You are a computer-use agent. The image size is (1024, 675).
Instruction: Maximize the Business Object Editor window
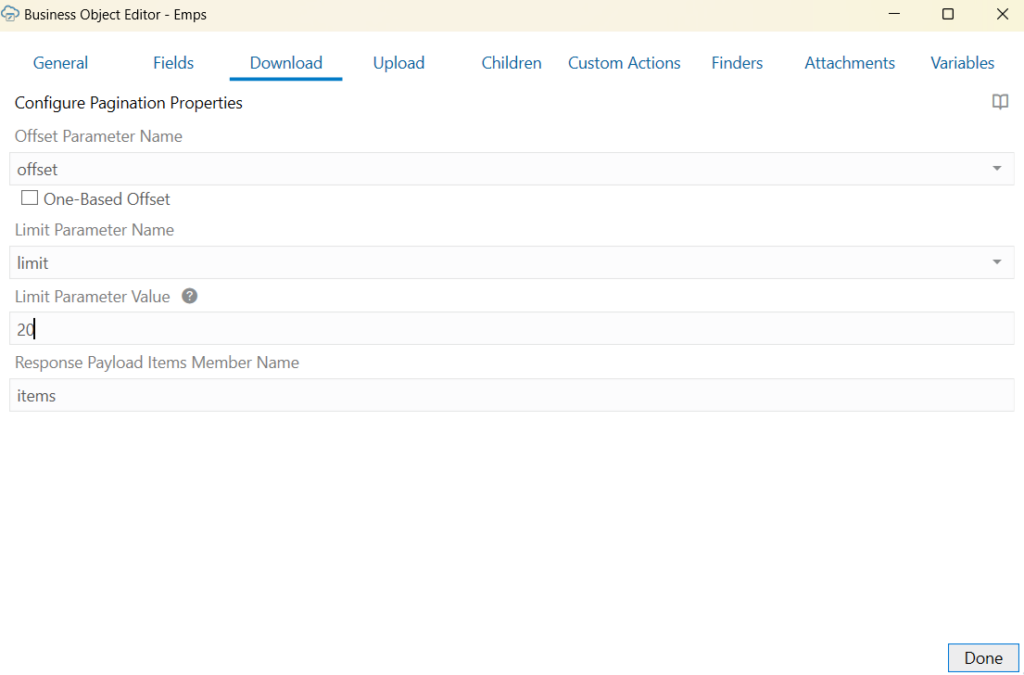[947, 15]
